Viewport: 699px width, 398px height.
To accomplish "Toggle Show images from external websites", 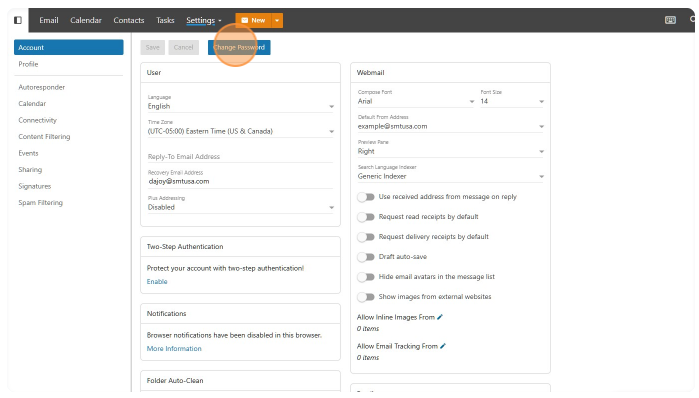I will (366, 297).
